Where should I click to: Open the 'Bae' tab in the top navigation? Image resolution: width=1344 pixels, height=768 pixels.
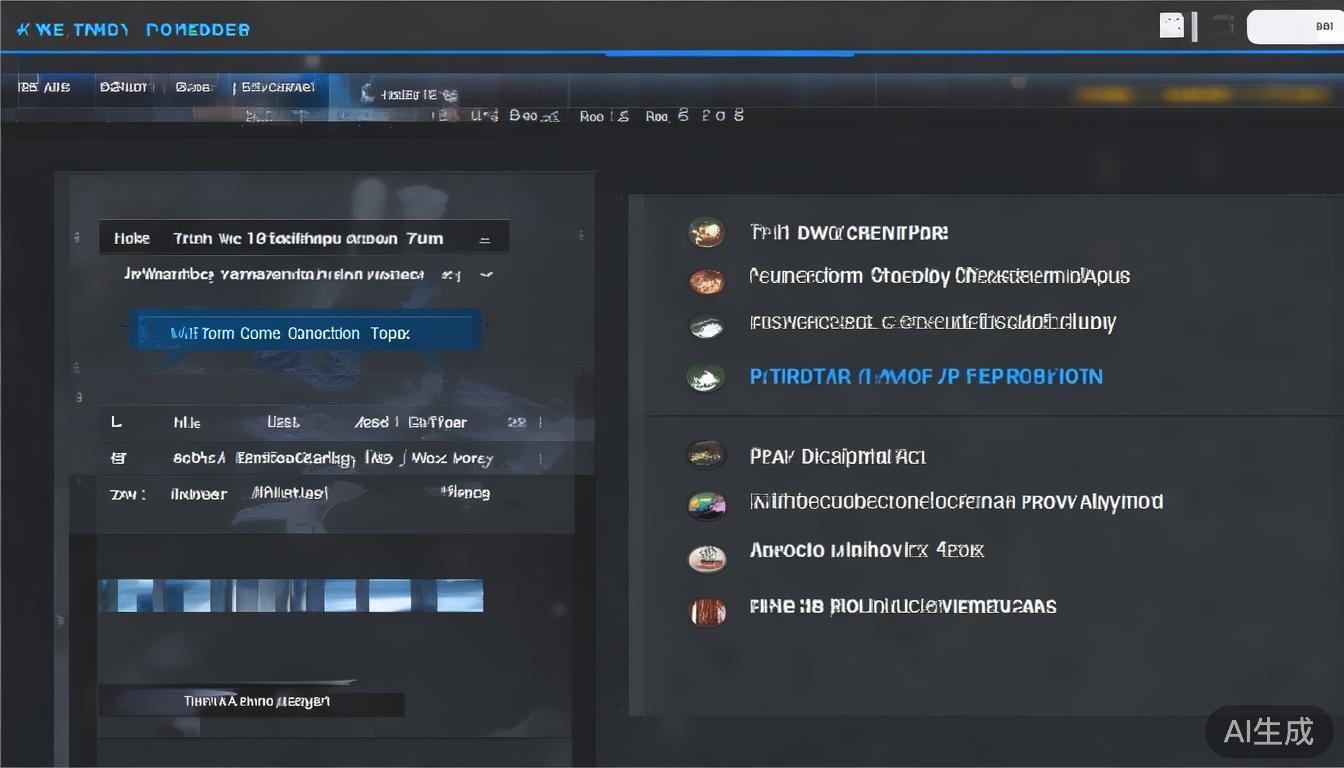click(193, 88)
